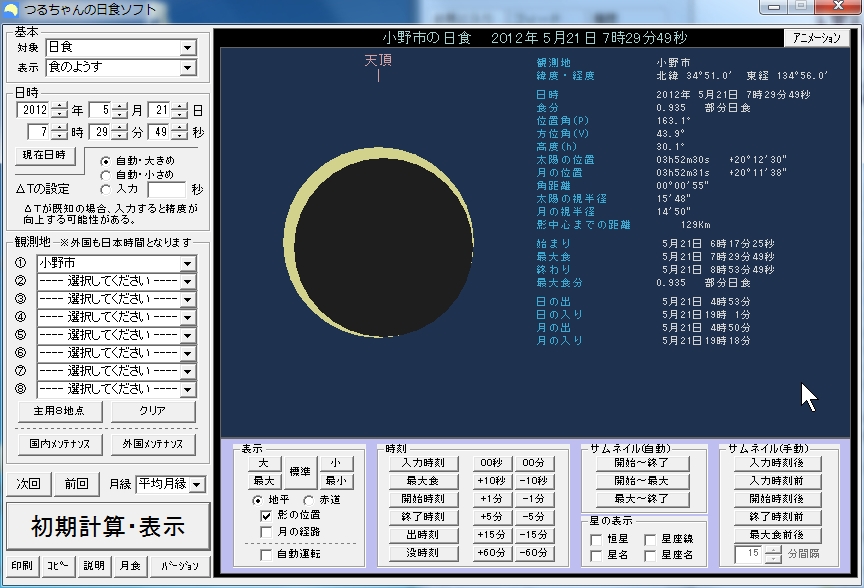Viewport: 864px width, 588px height.
Task: Click the 初期計算・表示 button
Action: click(108, 526)
